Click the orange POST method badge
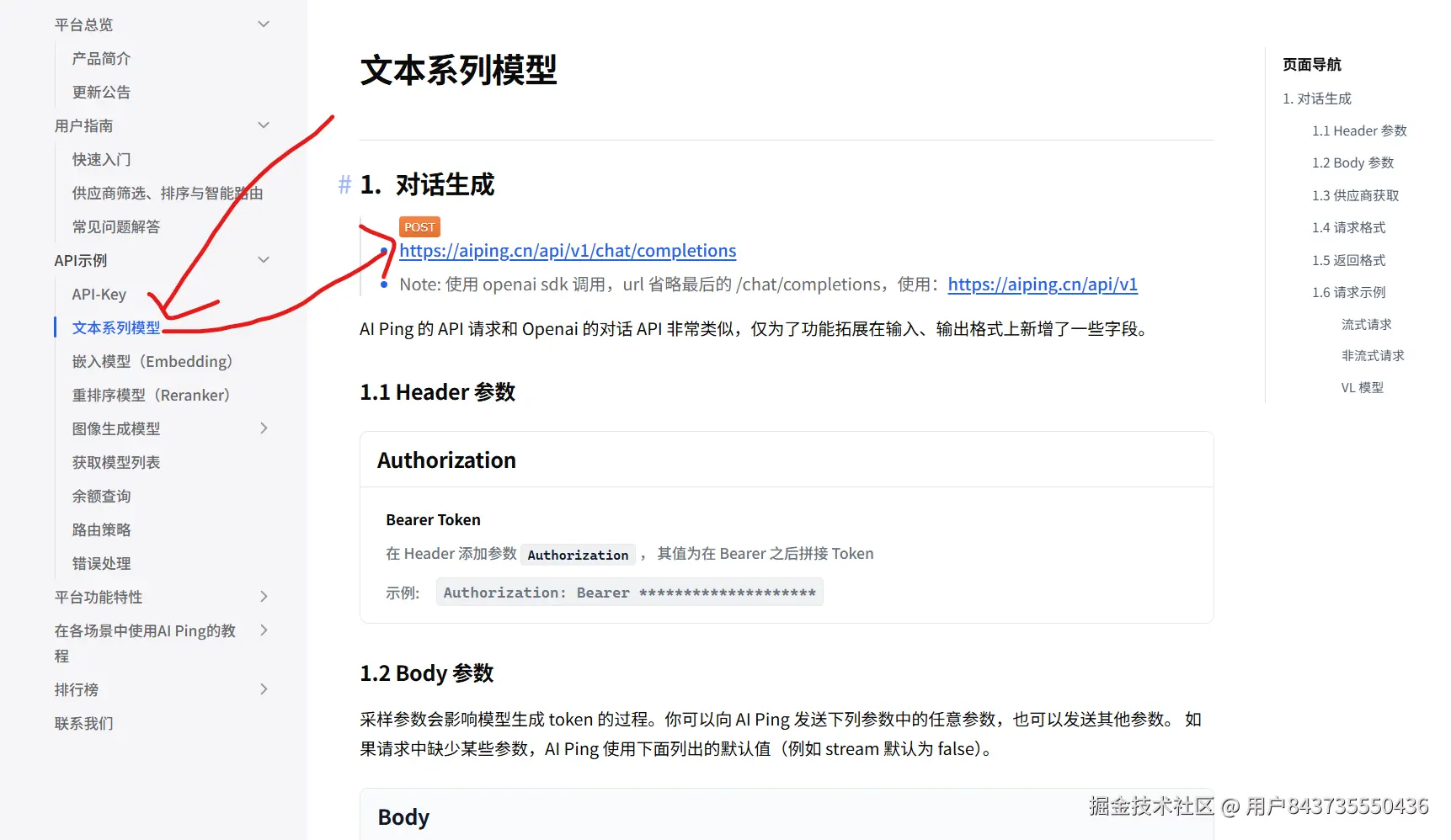The image size is (1451, 840). click(x=419, y=227)
